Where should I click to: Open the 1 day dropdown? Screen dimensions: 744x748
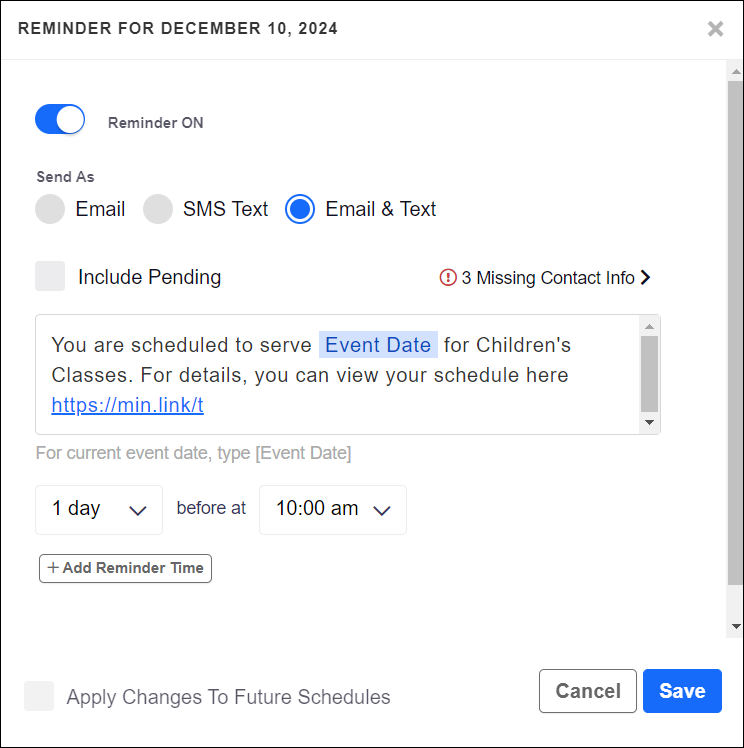(100, 509)
